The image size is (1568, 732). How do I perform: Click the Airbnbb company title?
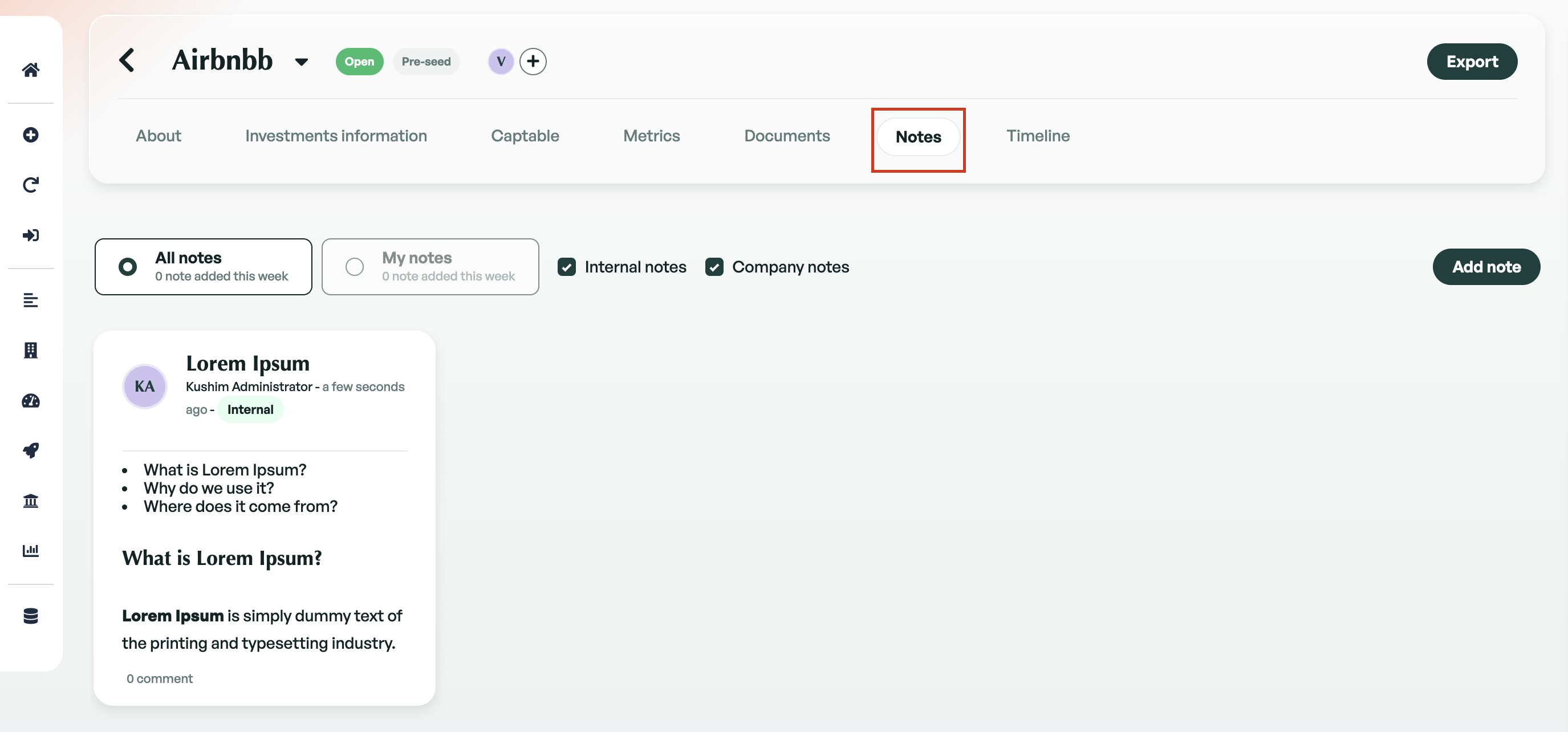click(x=222, y=60)
